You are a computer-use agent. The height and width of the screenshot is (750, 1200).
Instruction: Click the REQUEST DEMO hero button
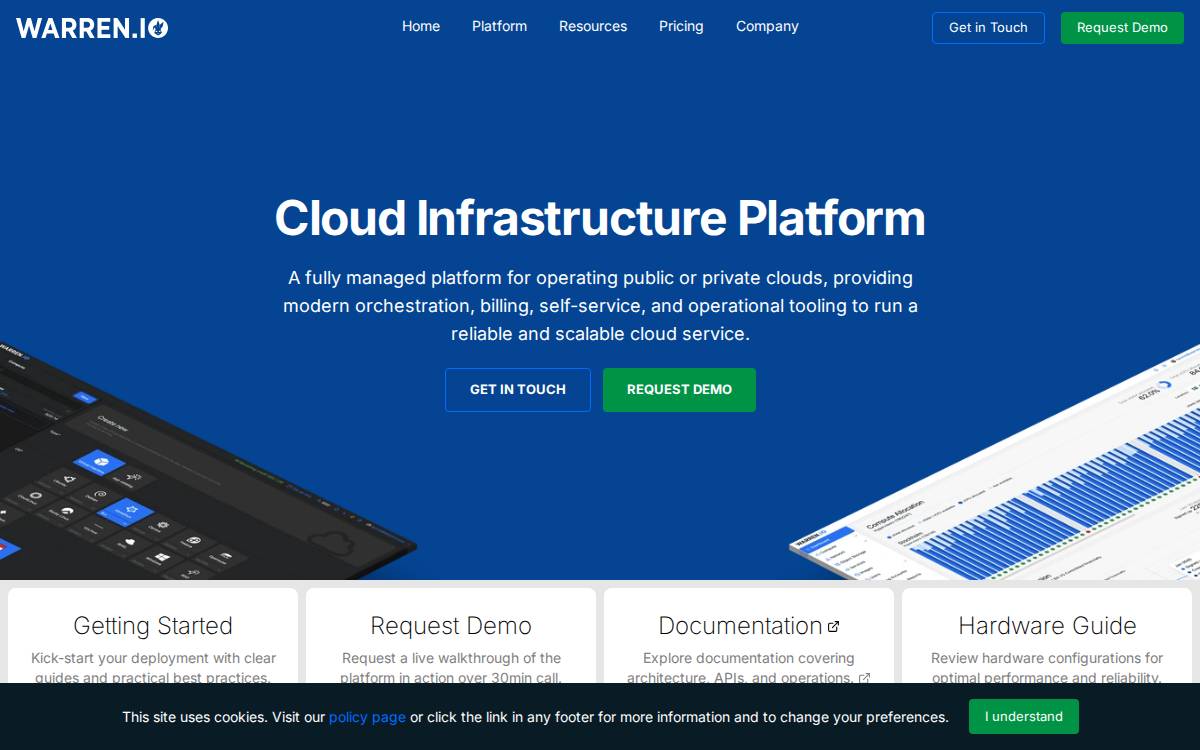[679, 390]
